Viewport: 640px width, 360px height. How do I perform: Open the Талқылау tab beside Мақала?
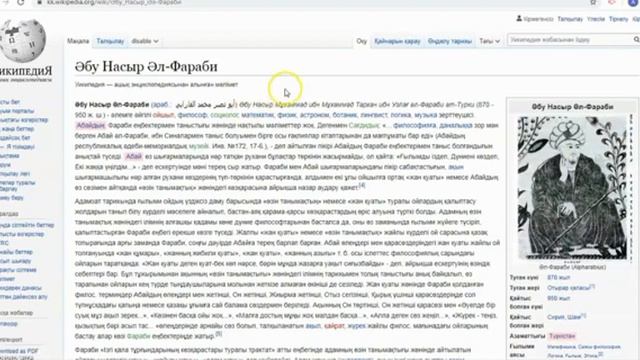[x=110, y=41]
